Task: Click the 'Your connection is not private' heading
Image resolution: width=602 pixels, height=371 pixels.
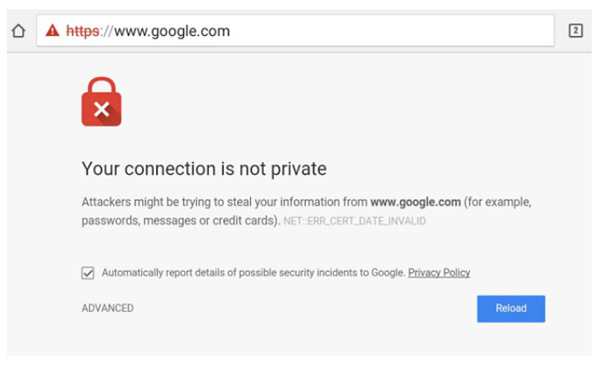Action: point(204,169)
